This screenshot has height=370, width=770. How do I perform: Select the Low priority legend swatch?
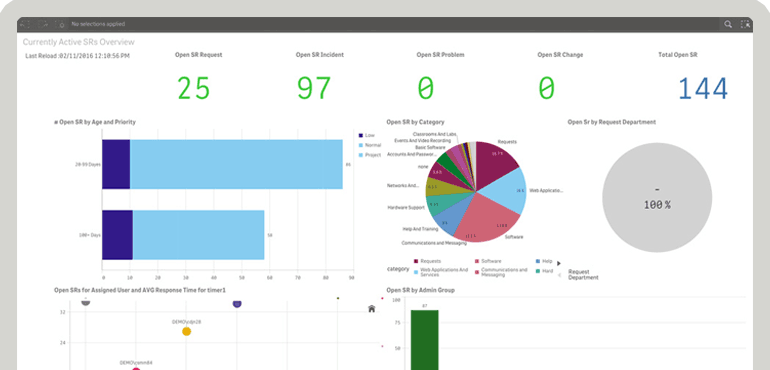[361, 135]
